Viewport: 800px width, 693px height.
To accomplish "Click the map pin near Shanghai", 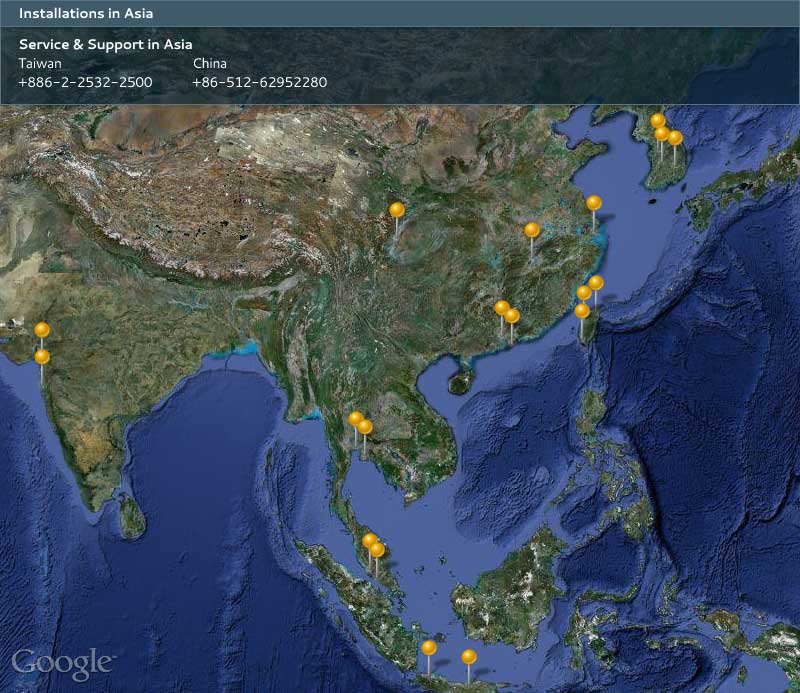I will pyautogui.click(x=594, y=203).
